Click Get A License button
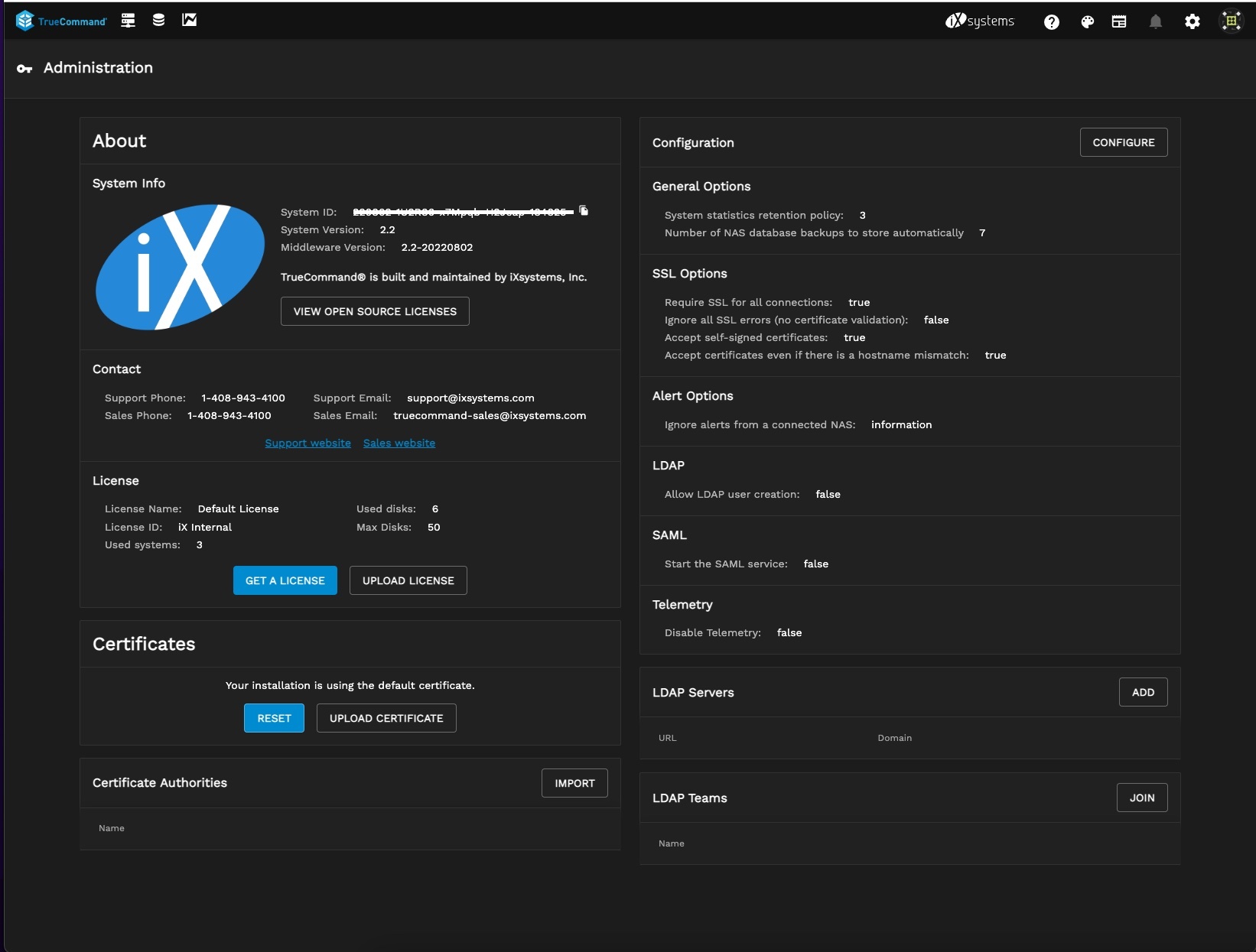 pos(285,580)
